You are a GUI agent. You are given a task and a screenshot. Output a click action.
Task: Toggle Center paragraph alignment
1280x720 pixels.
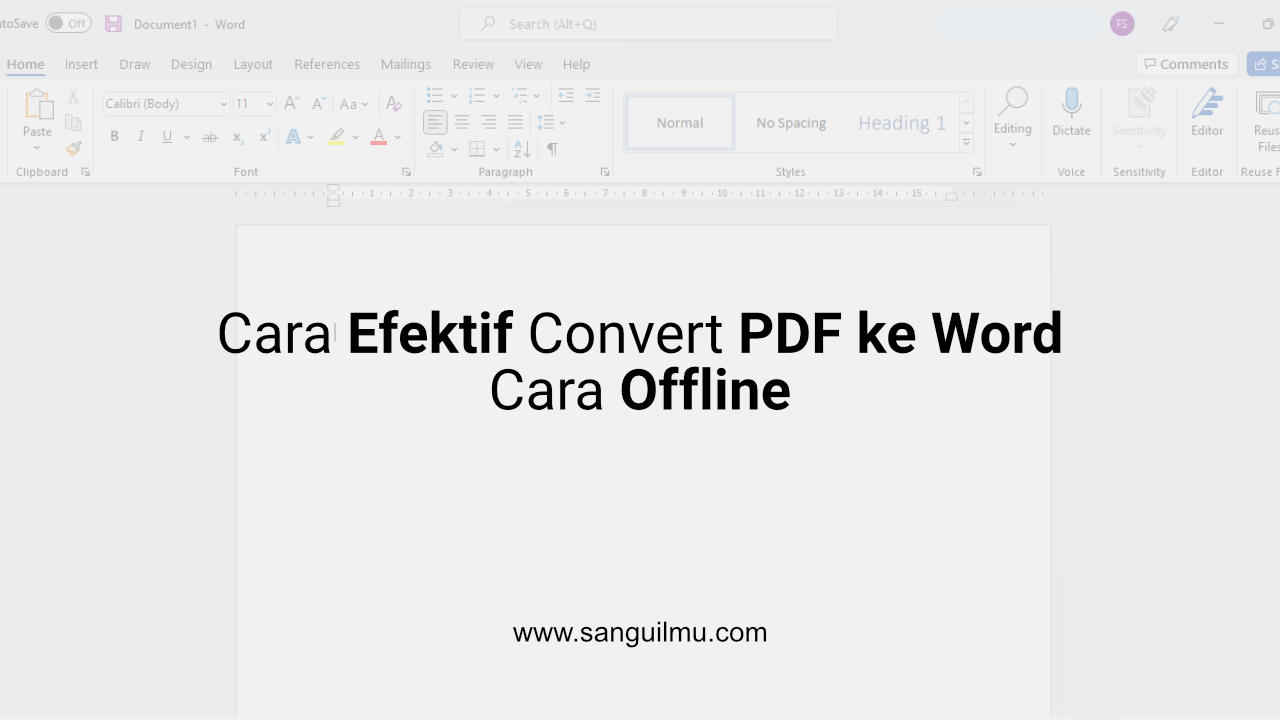[x=462, y=123]
